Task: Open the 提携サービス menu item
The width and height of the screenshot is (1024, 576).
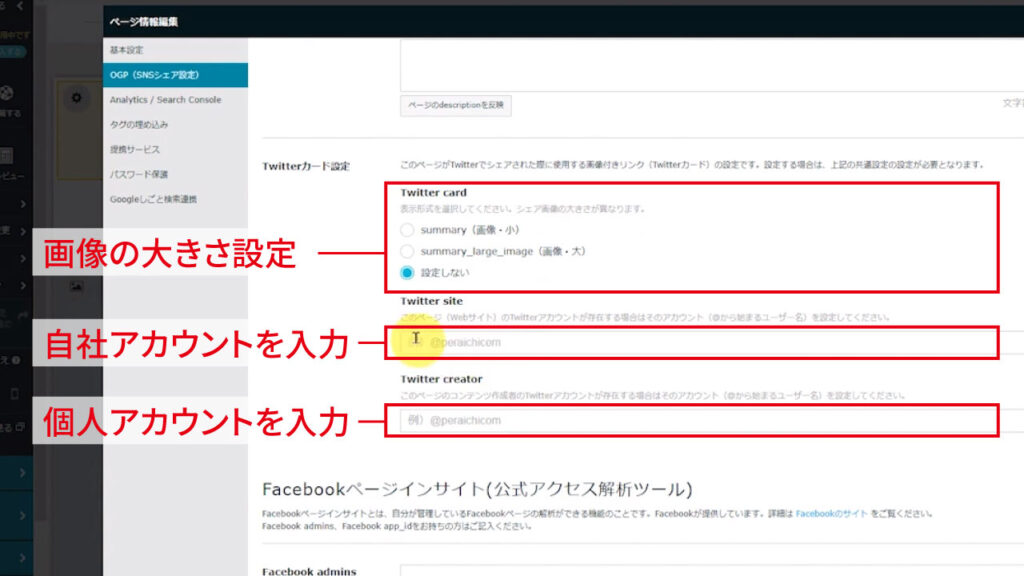Action: coord(175,150)
